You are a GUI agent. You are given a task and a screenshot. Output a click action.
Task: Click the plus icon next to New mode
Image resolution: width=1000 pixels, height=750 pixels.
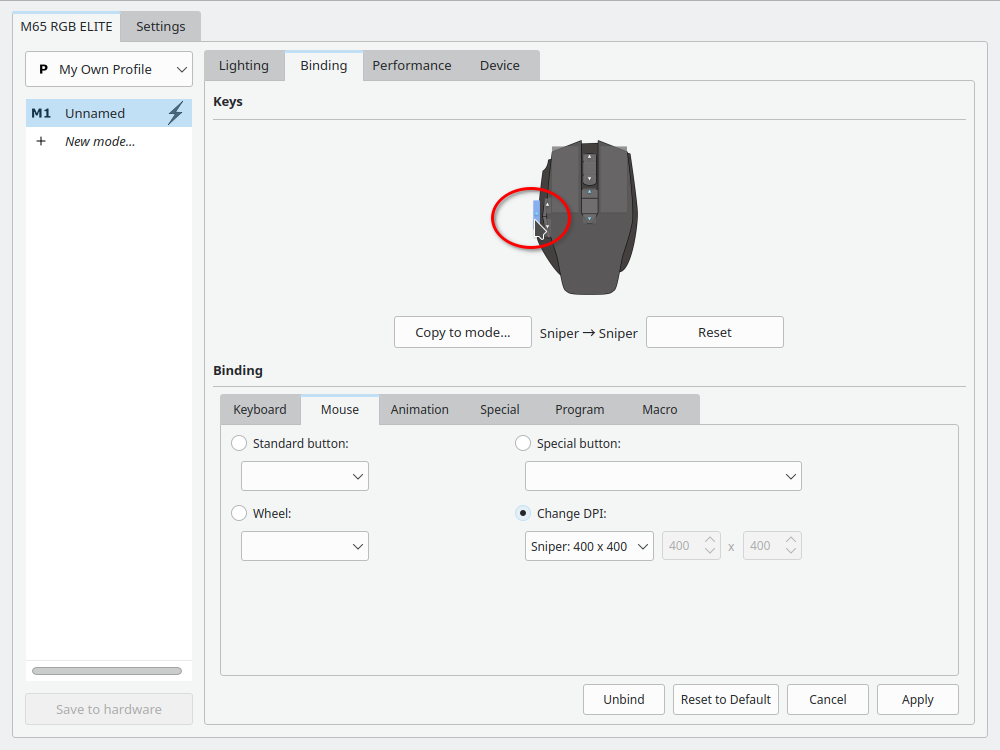pos(41,141)
